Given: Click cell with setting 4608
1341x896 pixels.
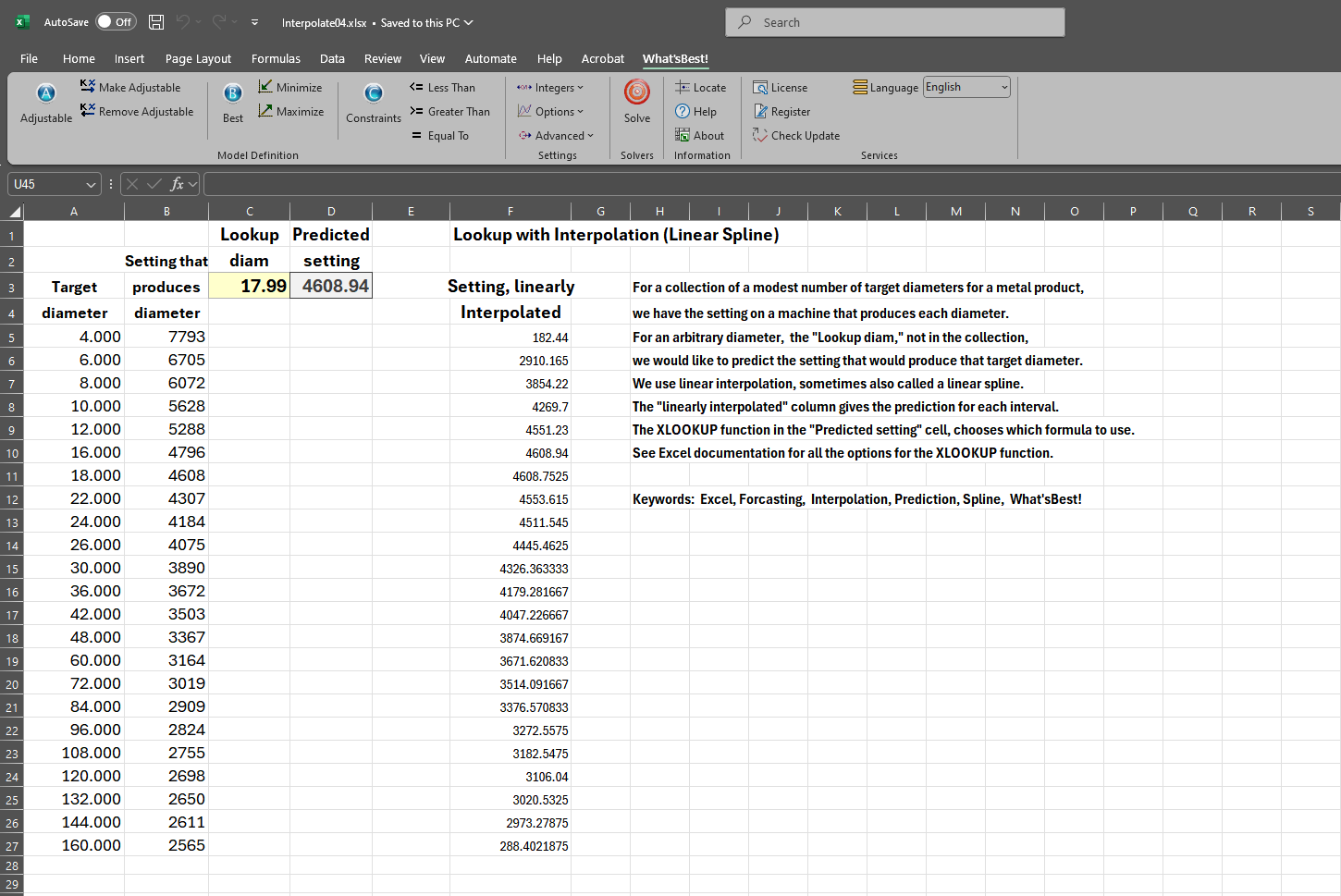Looking at the screenshot, I should (166, 475).
